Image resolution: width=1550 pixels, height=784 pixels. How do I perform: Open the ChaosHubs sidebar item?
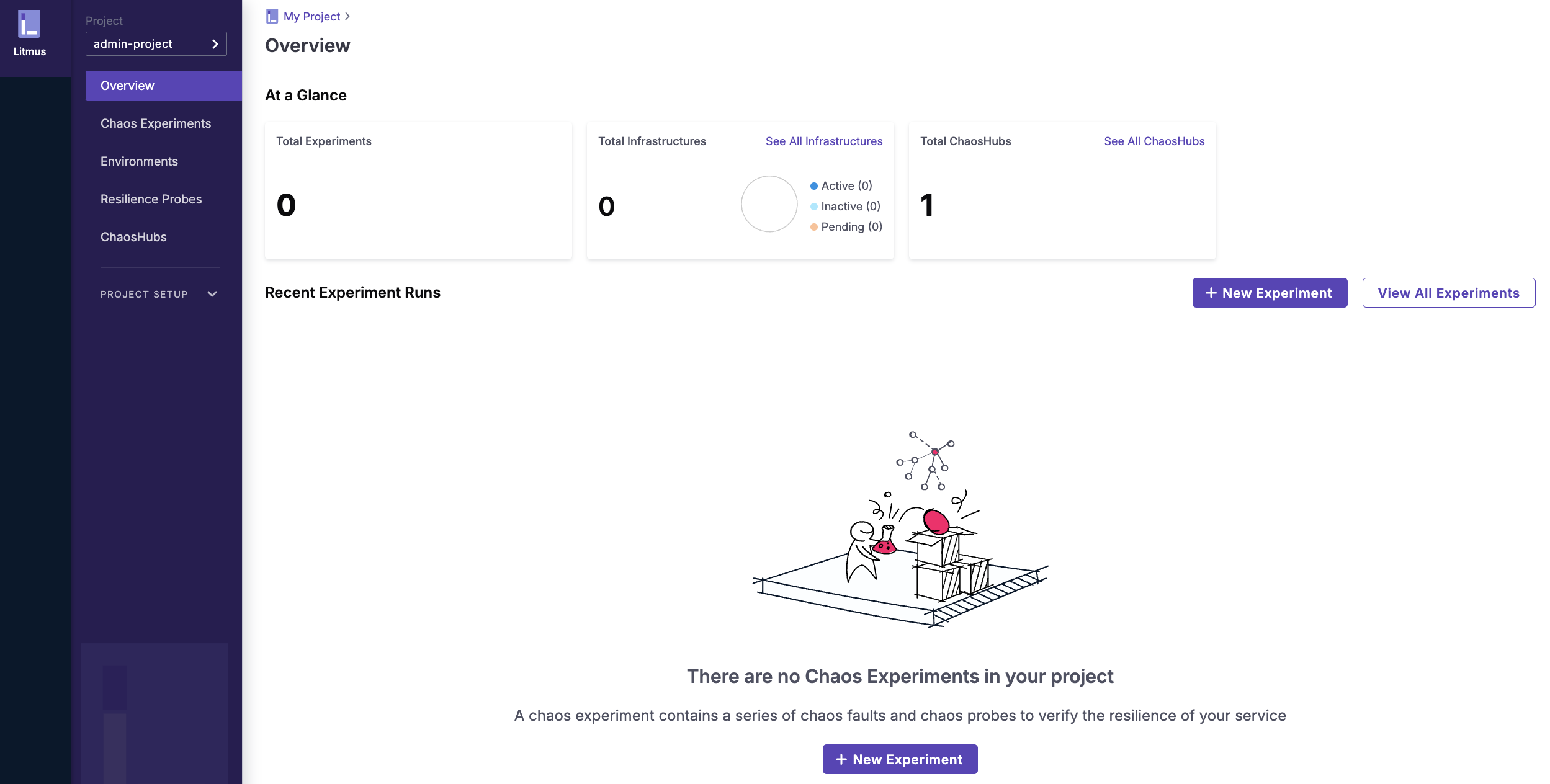tap(133, 236)
